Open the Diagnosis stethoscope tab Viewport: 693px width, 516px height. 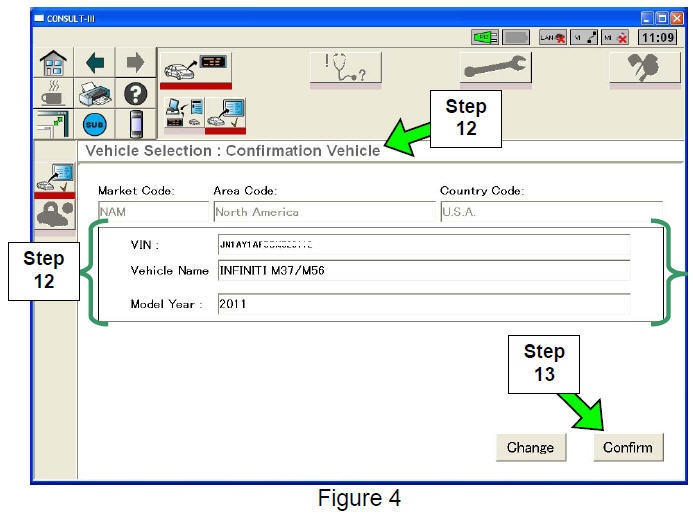343,69
